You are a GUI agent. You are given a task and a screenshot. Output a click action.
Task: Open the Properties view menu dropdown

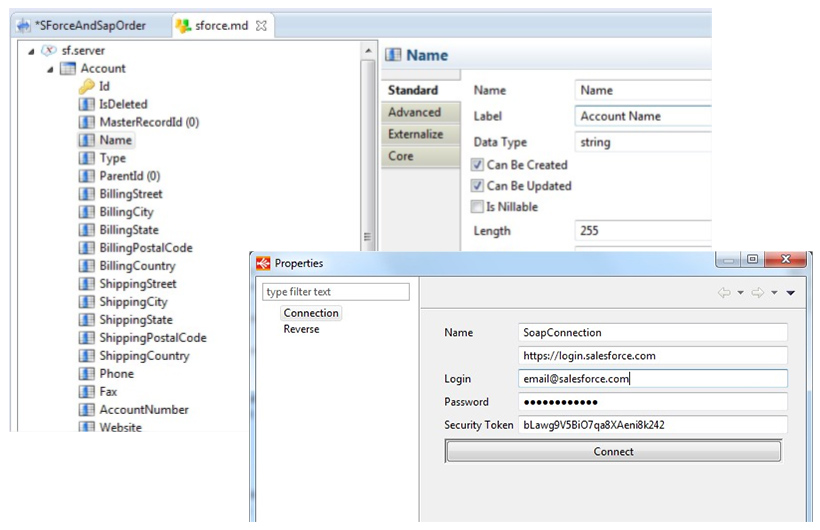tap(791, 293)
